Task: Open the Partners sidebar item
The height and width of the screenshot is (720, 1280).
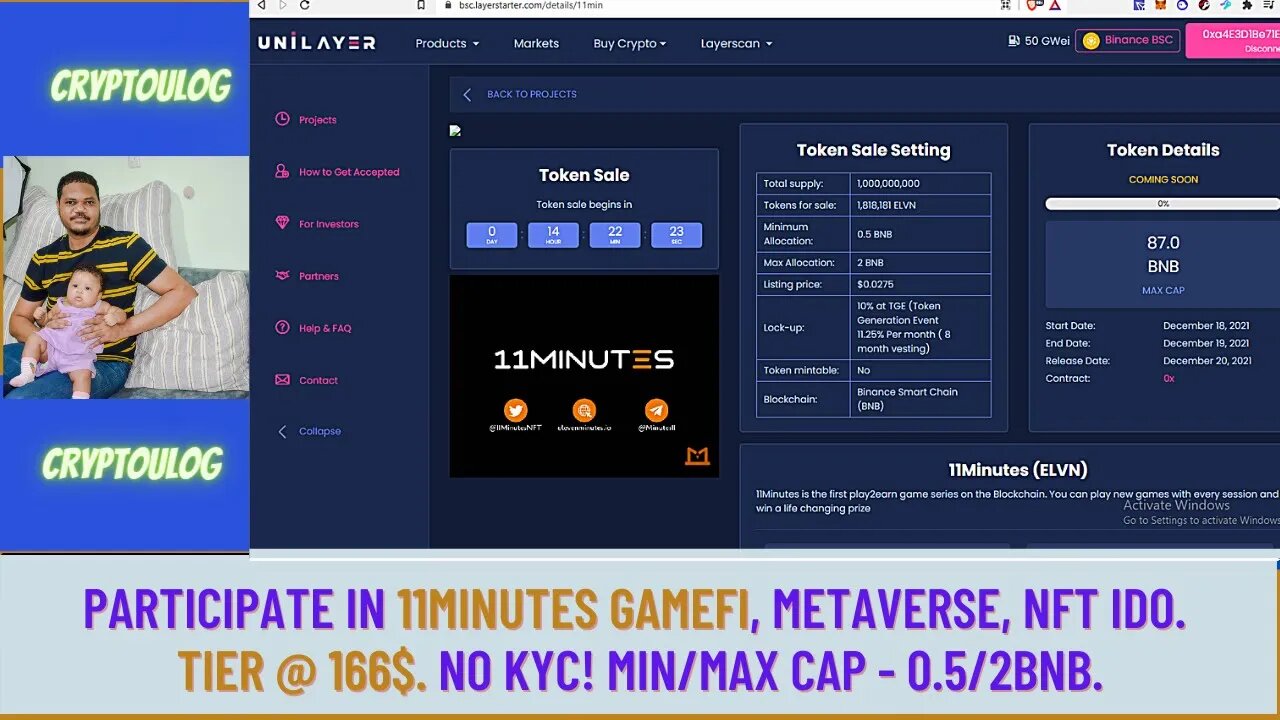Action: point(319,276)
